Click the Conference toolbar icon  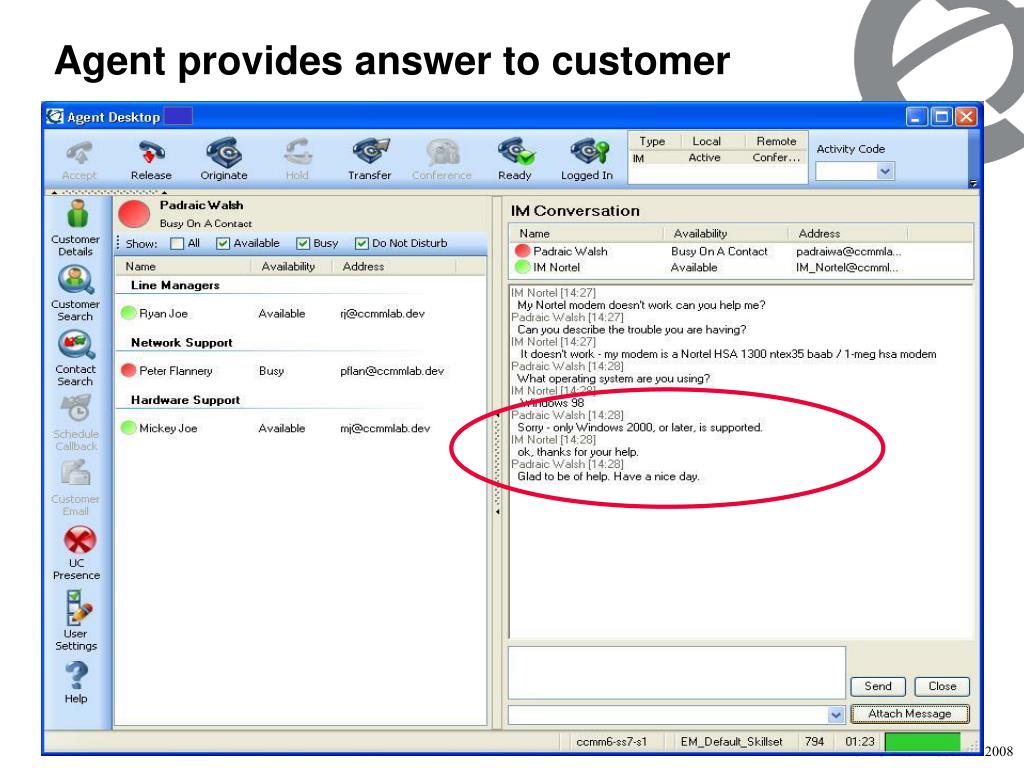click(442, 153)
